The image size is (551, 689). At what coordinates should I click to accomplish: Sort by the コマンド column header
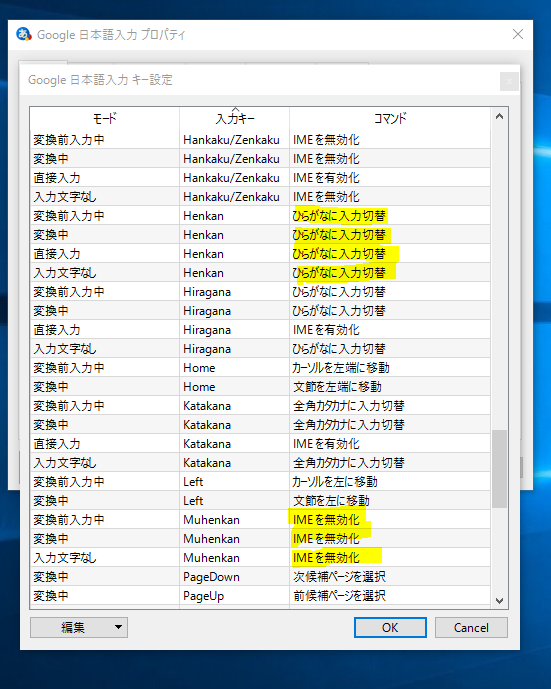click(390, 118)
